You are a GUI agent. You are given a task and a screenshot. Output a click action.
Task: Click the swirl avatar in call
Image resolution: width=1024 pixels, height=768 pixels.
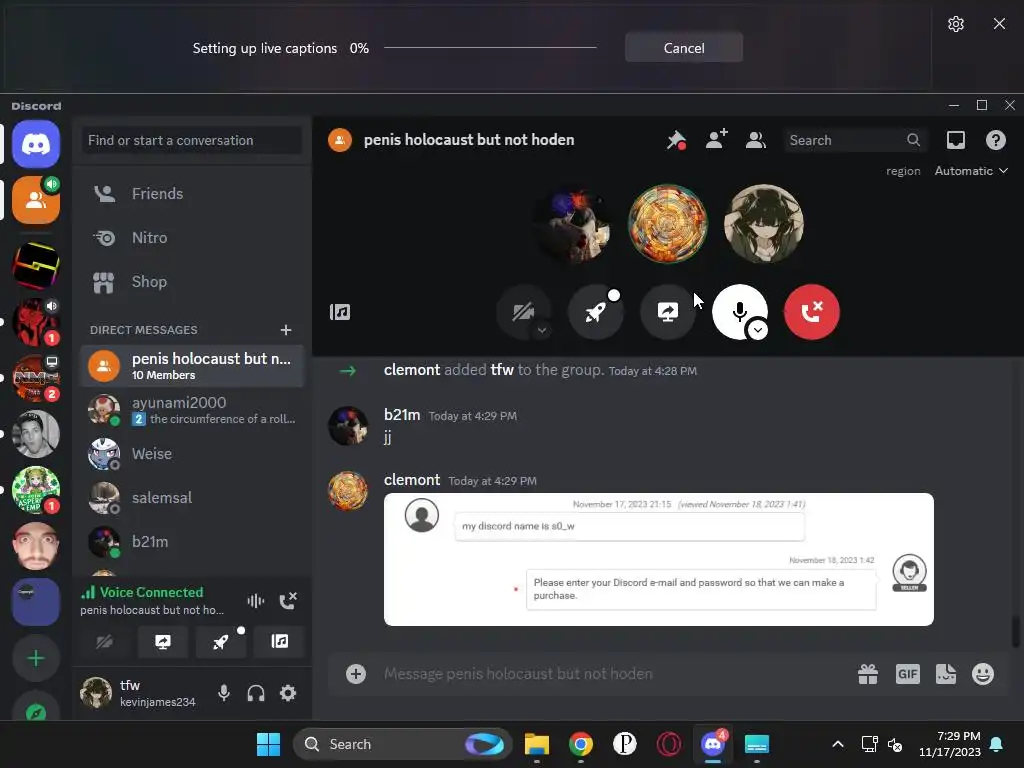pyautogui.click(x=667, y=224)
